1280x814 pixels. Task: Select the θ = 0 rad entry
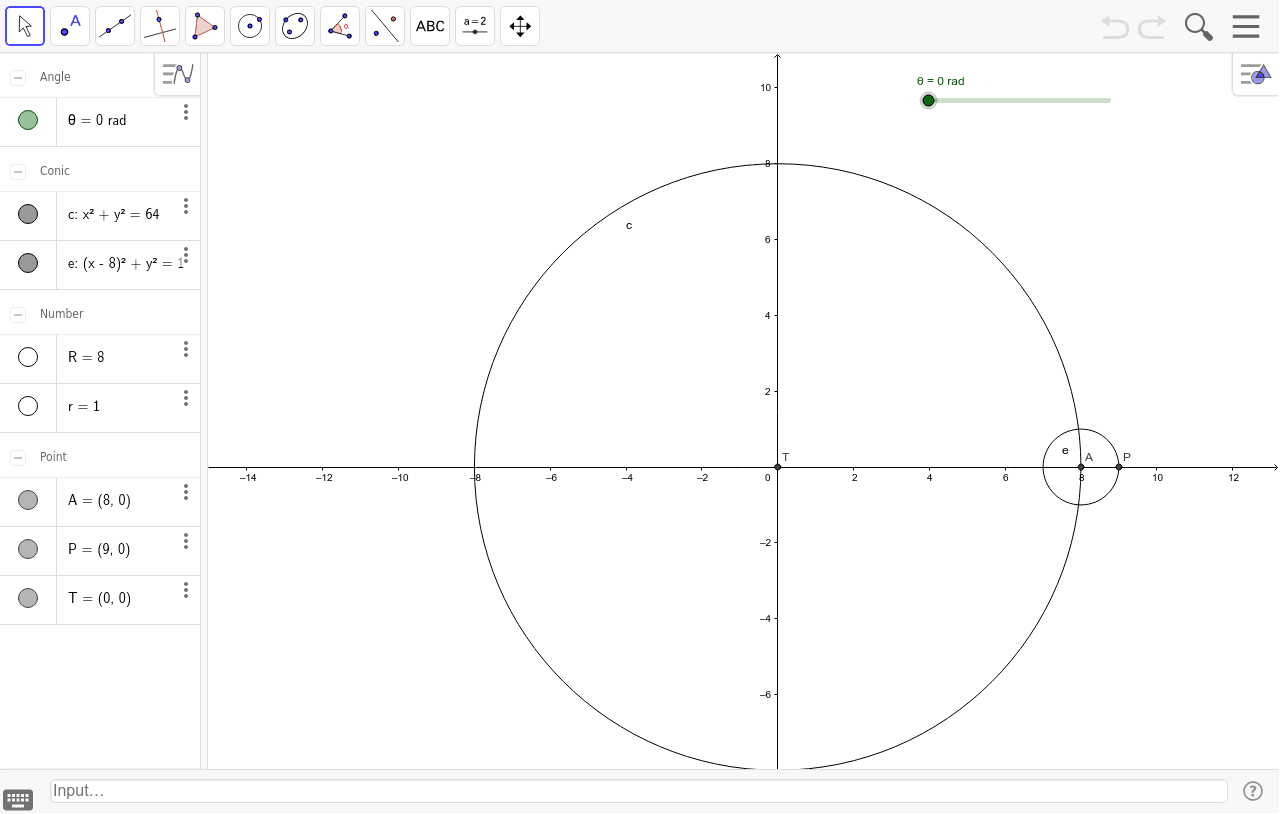click(97, 120)
